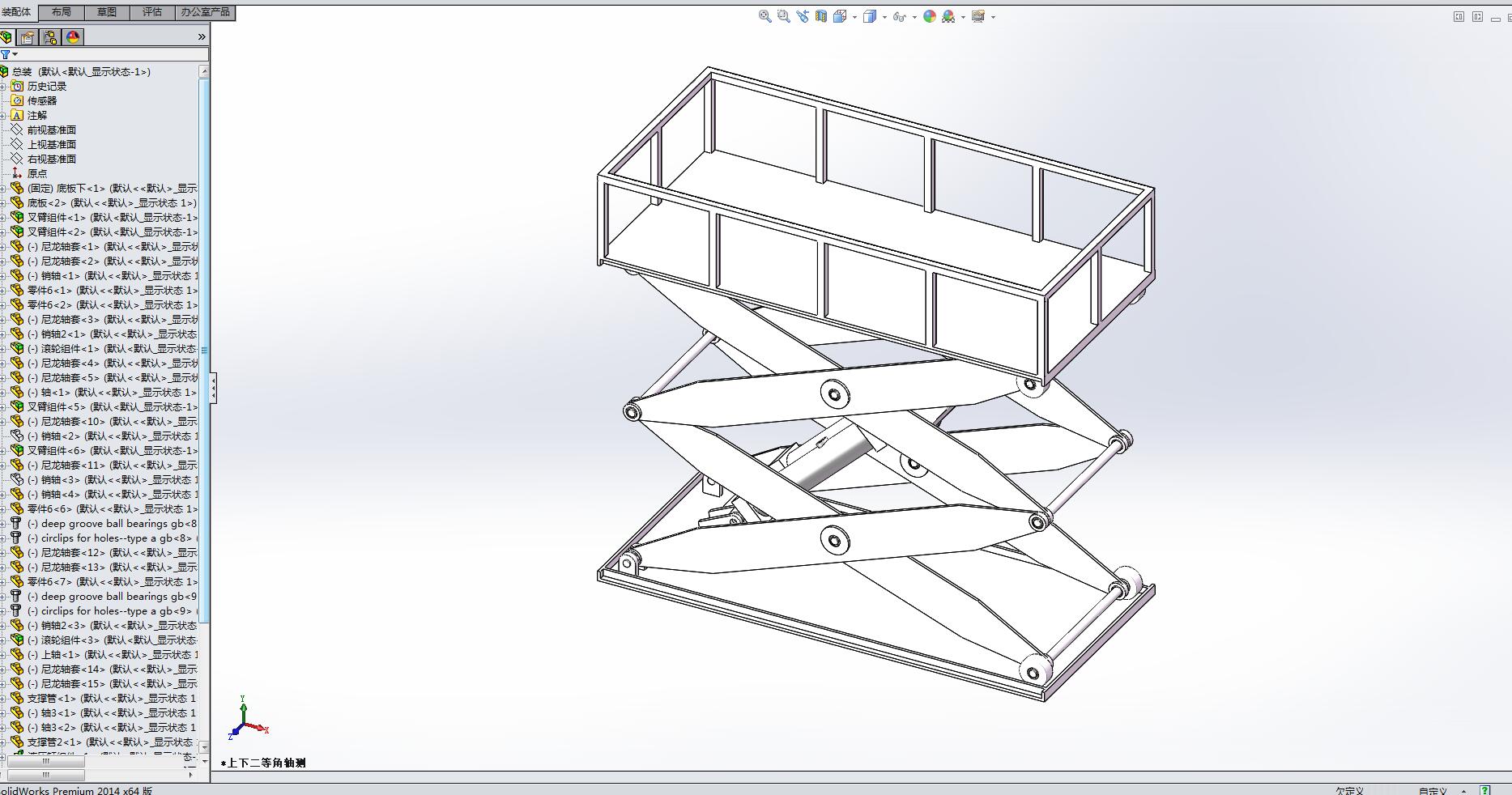Screen dimensions: 1512x795
Task: Click the 叉臂组件<1> assembly icon
Action: (x=17, y=217)
